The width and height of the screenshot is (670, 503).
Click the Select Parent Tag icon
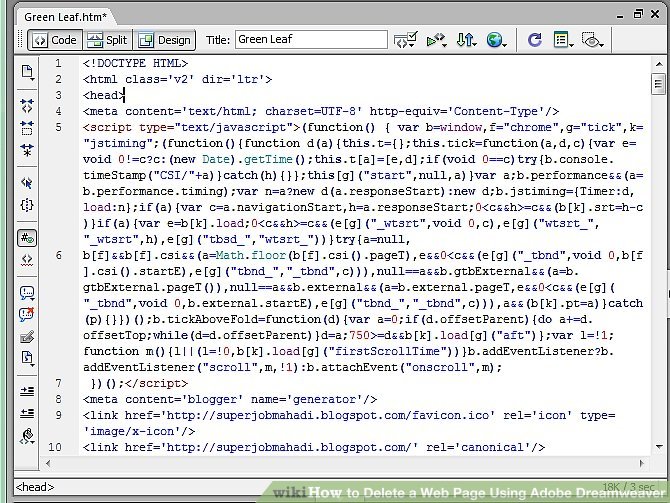point(27,183)
